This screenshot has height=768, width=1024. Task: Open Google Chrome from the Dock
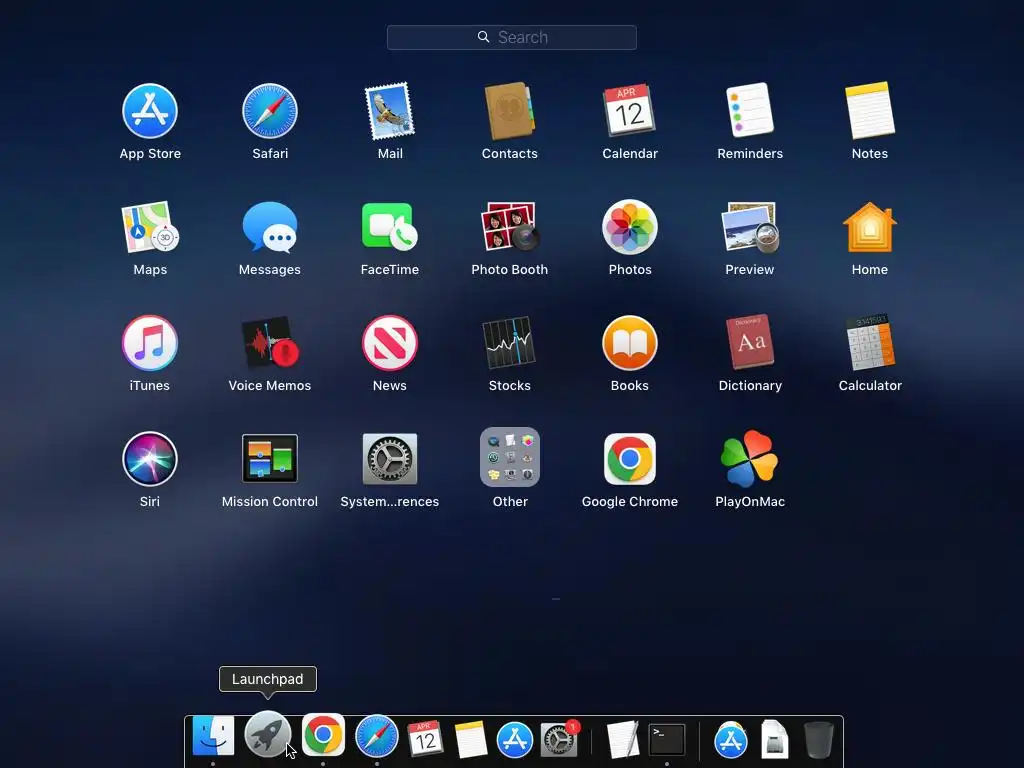[x=323, y=735]
